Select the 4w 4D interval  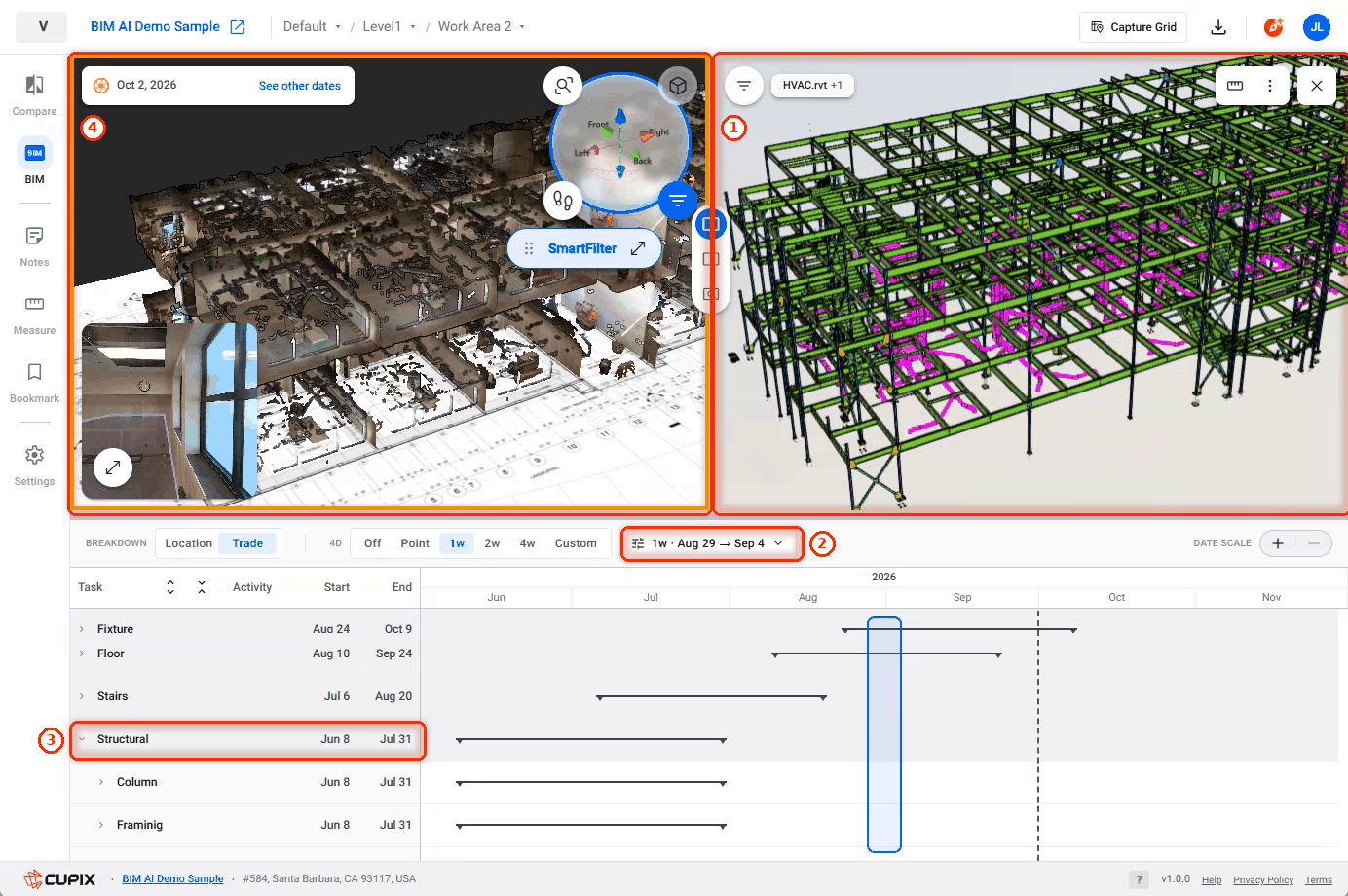click(x=527, y=543)
